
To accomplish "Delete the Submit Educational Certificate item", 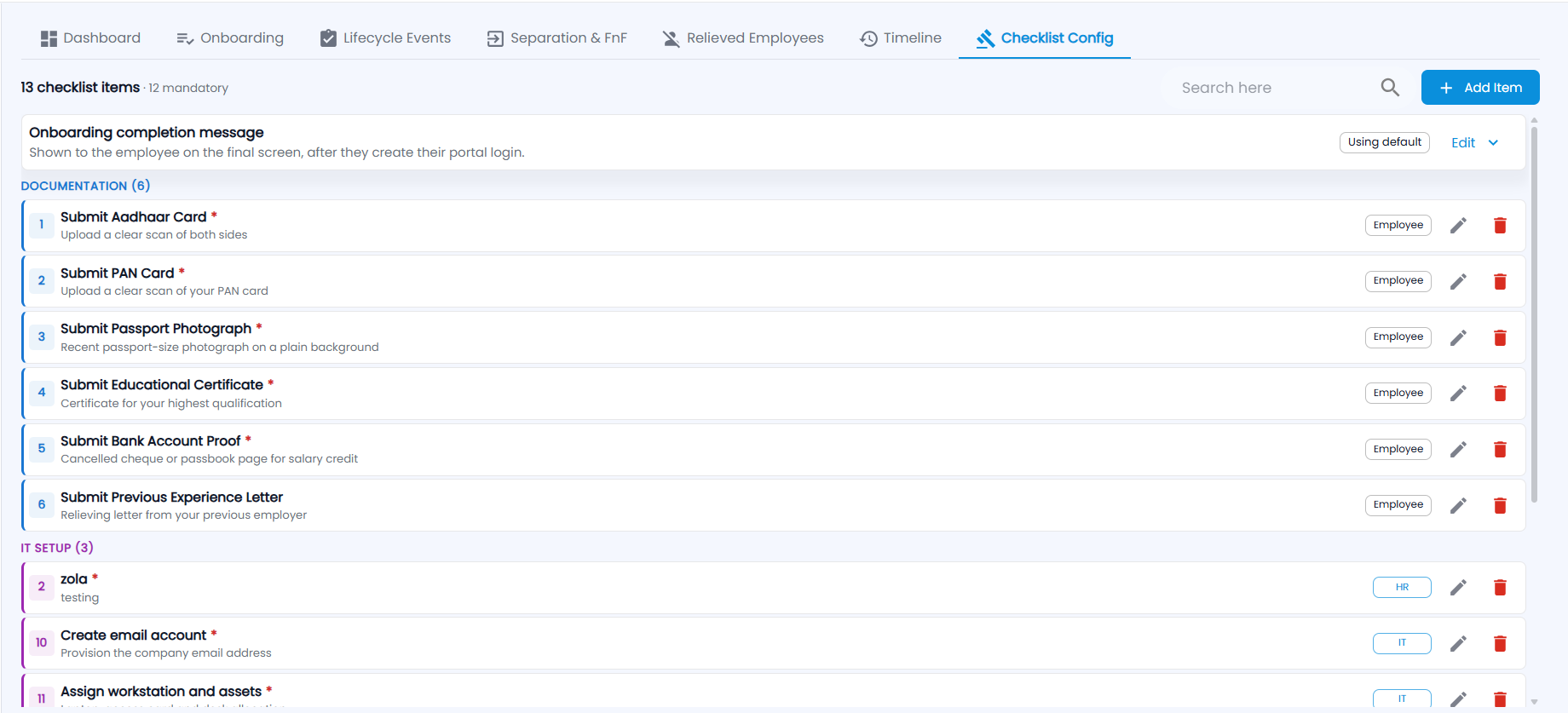I will [1501, 394].
